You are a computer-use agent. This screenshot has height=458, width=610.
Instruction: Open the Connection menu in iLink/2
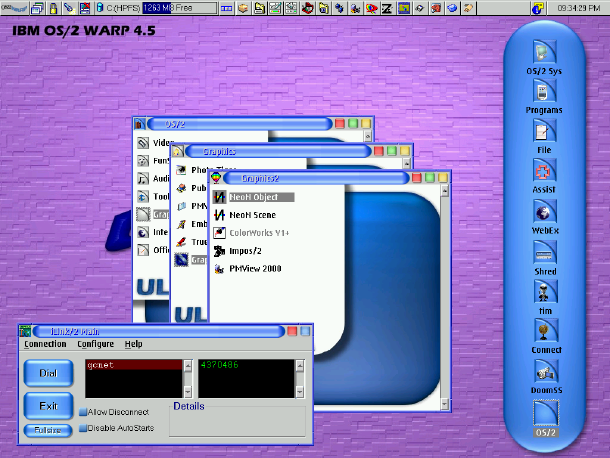click(x=45, y=344)
